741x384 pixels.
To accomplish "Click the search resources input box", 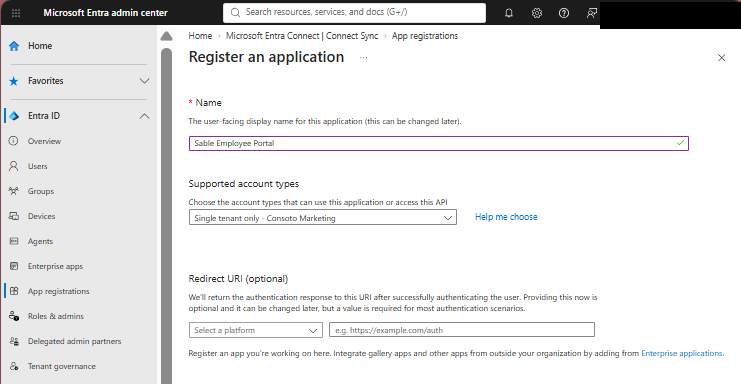I will (x=354, y=13).
